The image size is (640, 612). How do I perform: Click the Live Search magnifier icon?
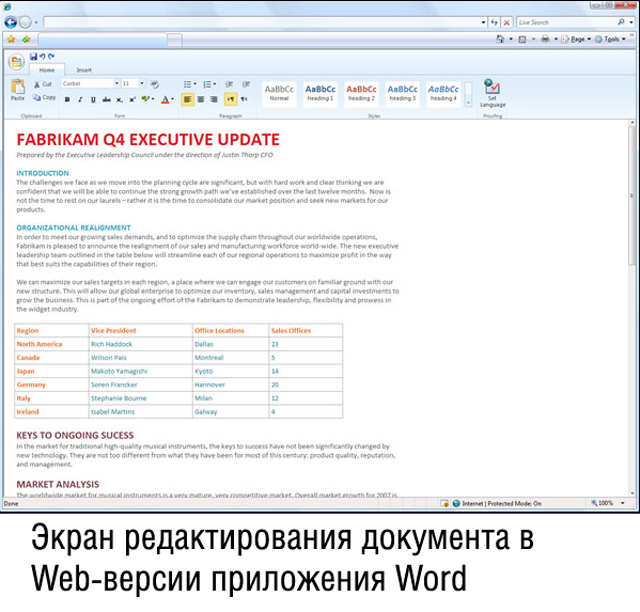[621, 22]
